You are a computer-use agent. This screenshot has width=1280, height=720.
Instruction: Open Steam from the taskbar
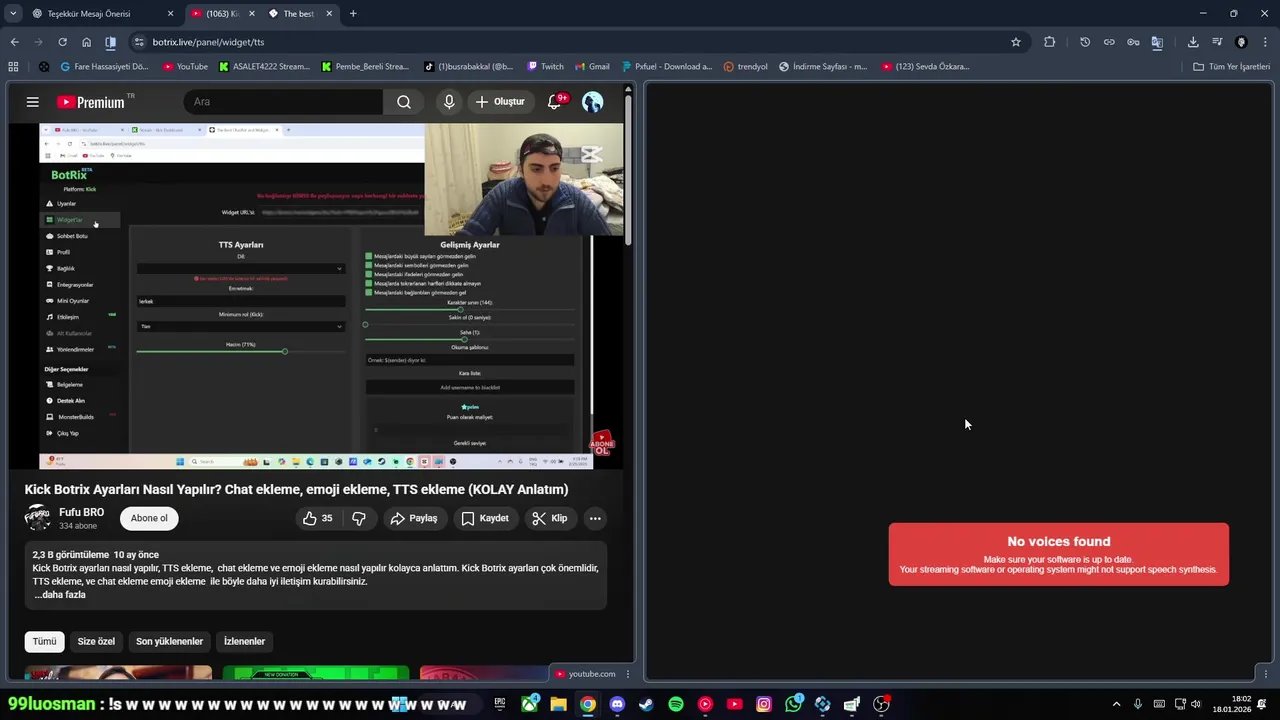[646, 704]
